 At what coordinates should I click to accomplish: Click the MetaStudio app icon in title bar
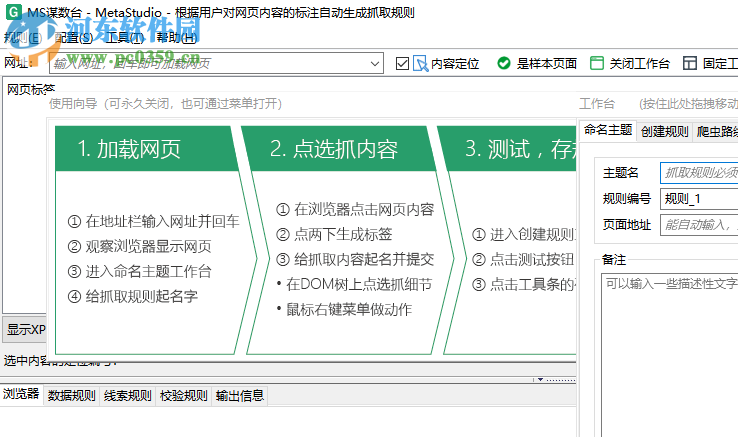point(13,12)
